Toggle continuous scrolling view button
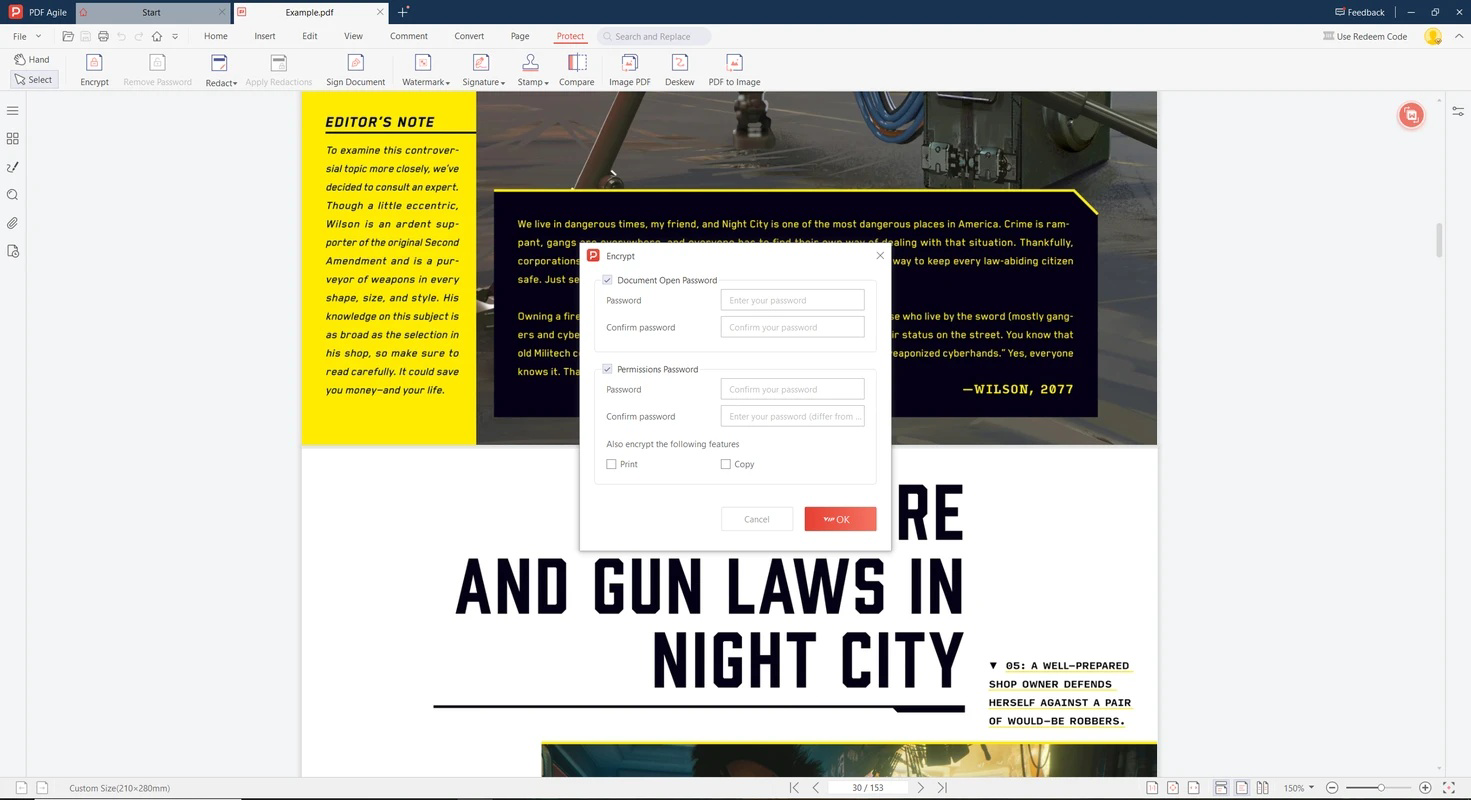The image size is (1471, 800). (1221, 788)
